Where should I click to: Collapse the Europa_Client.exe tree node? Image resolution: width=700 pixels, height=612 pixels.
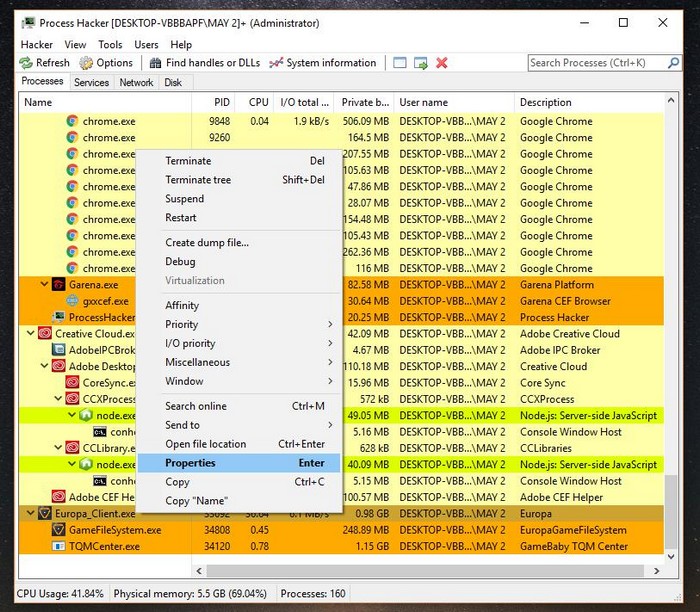[30, 513]
